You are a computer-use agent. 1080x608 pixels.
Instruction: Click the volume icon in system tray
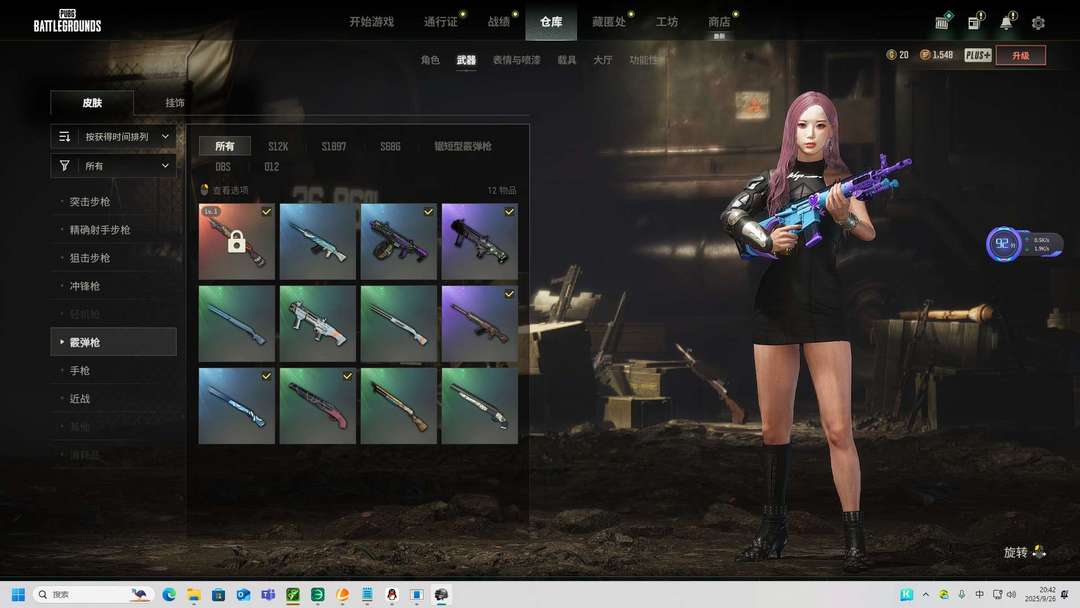(x=1011, y=594)
